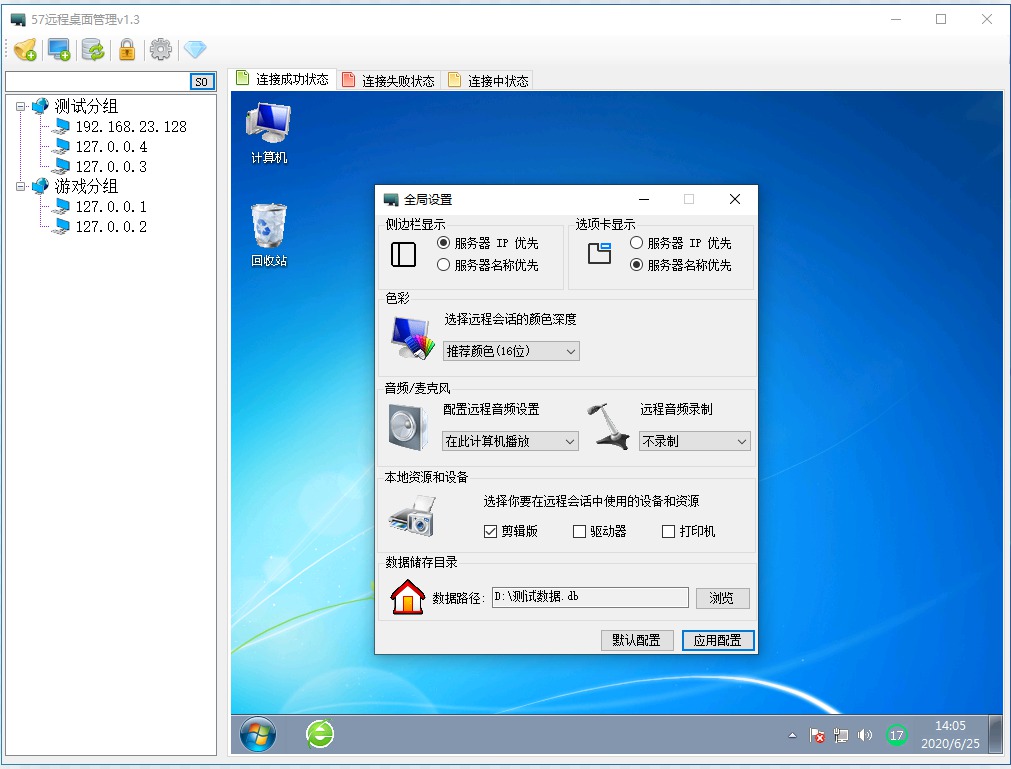Open the 推荐颜色(16位) color depth dropdown
The width and height of the screenshot is (1011, 769).
pyautogui.click(x=511, y=351)
